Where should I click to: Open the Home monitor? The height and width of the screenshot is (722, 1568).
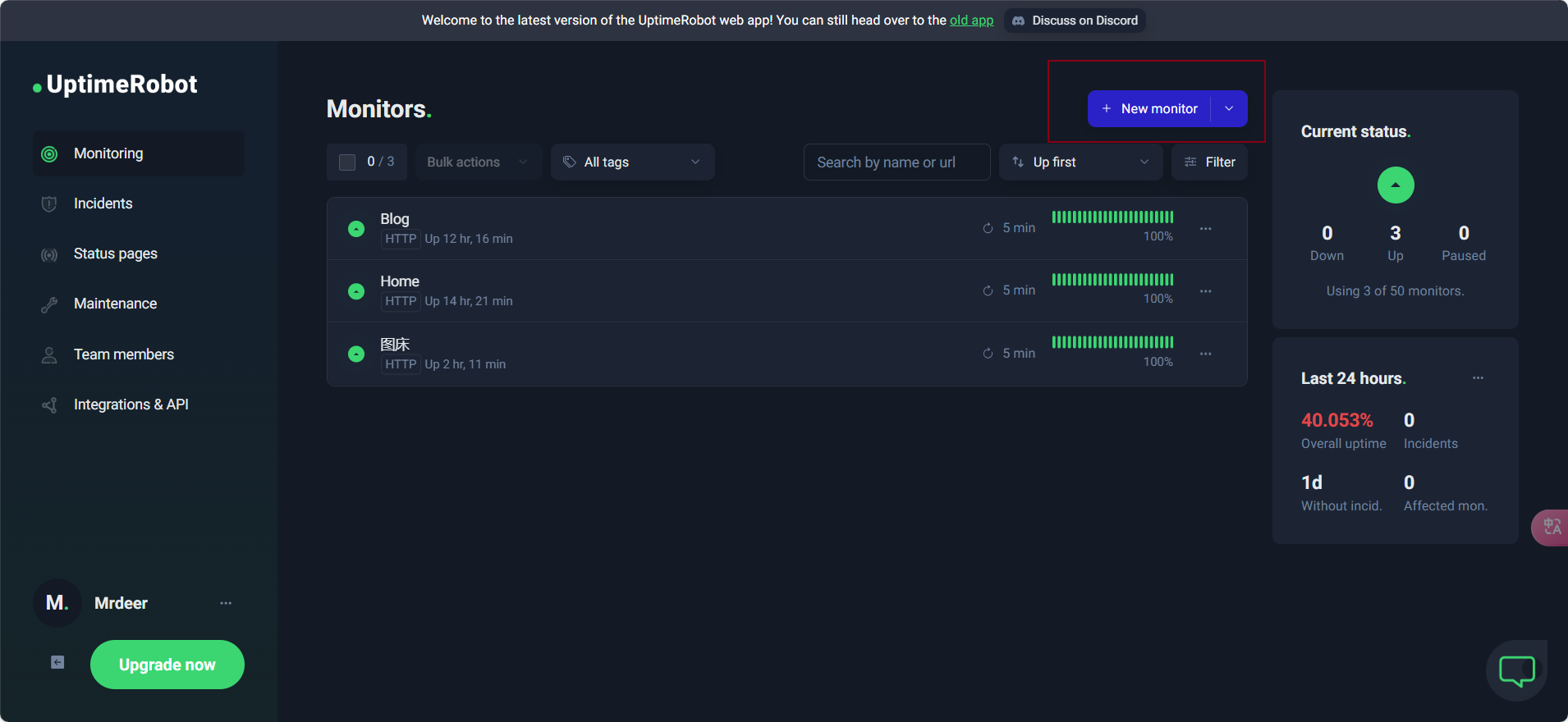click(786, 291)
